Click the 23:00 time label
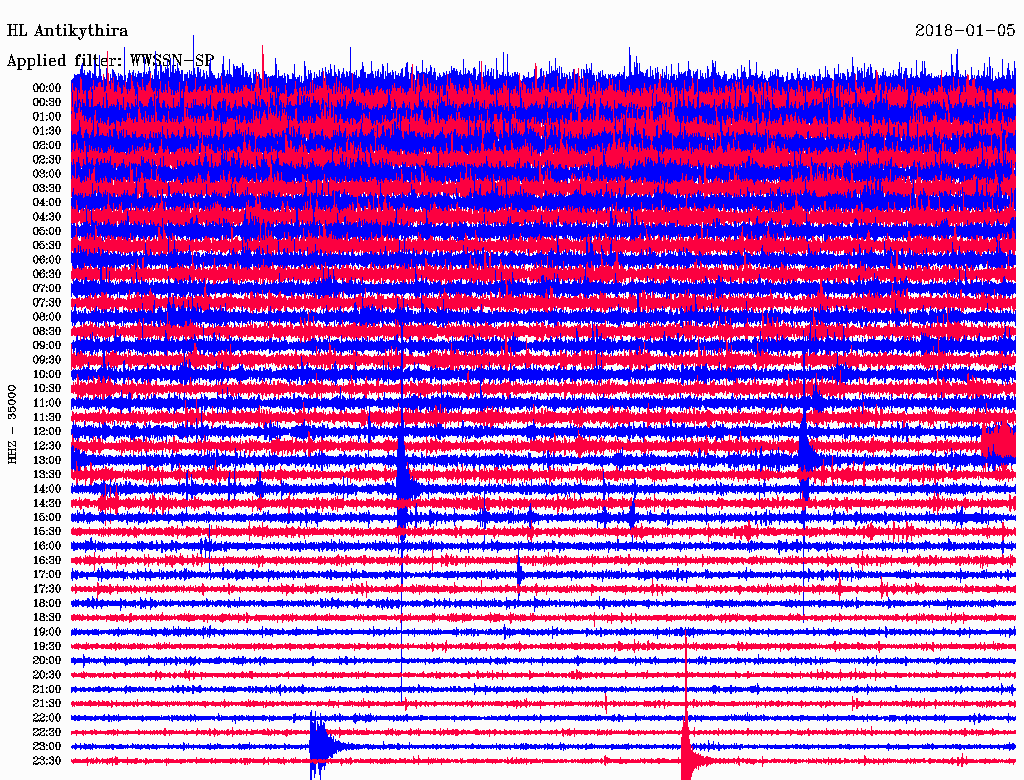The height and width of the screenshot is (780, 1024). [x=47, y=746]
